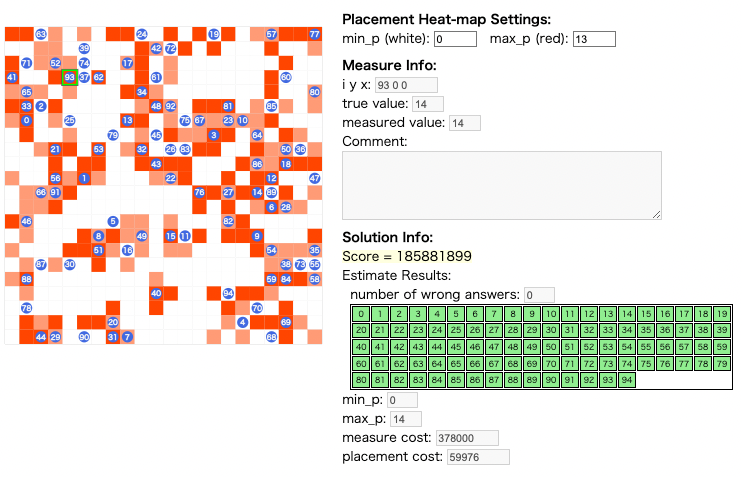This screenshot has width=742, height=477.
Task: Click the max_p (red) input field
Action: tap(594, 39)
